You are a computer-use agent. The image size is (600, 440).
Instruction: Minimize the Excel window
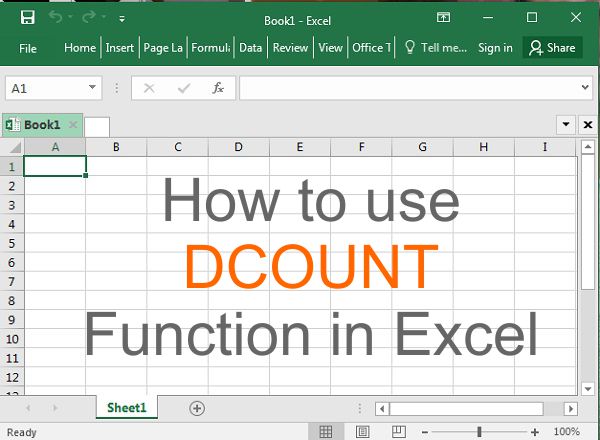click(488, 17)
